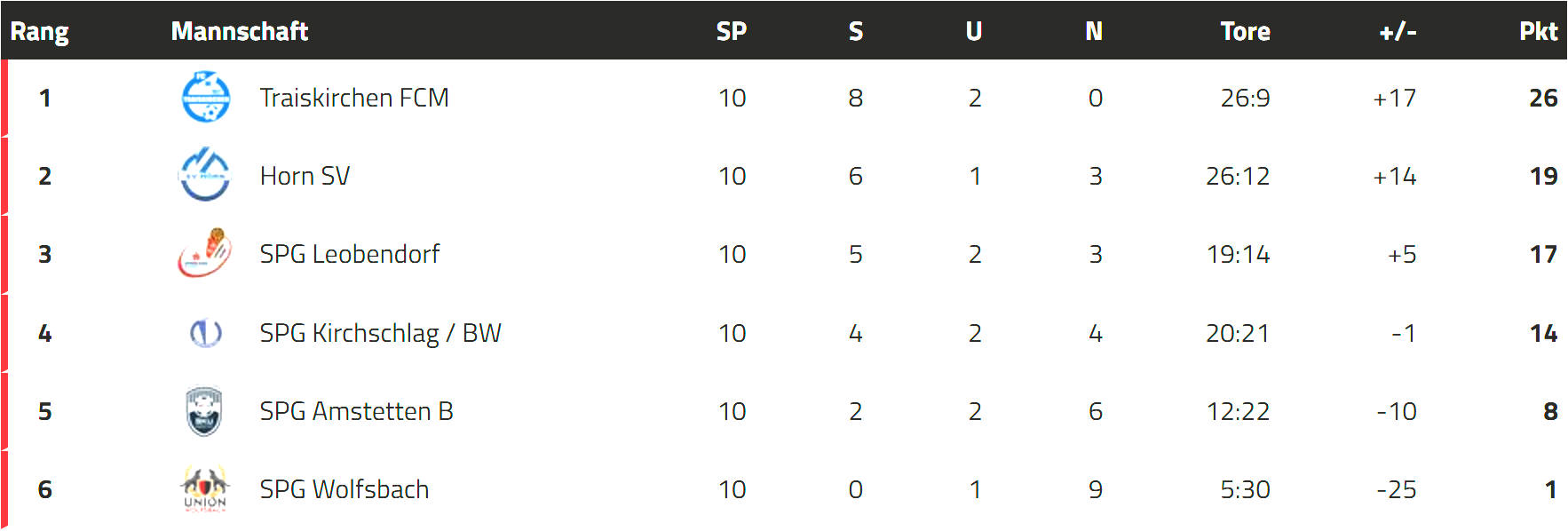Open the SPG Kirchschlag / BW page
Viewport: 1568px width, 531px height.
380,333
